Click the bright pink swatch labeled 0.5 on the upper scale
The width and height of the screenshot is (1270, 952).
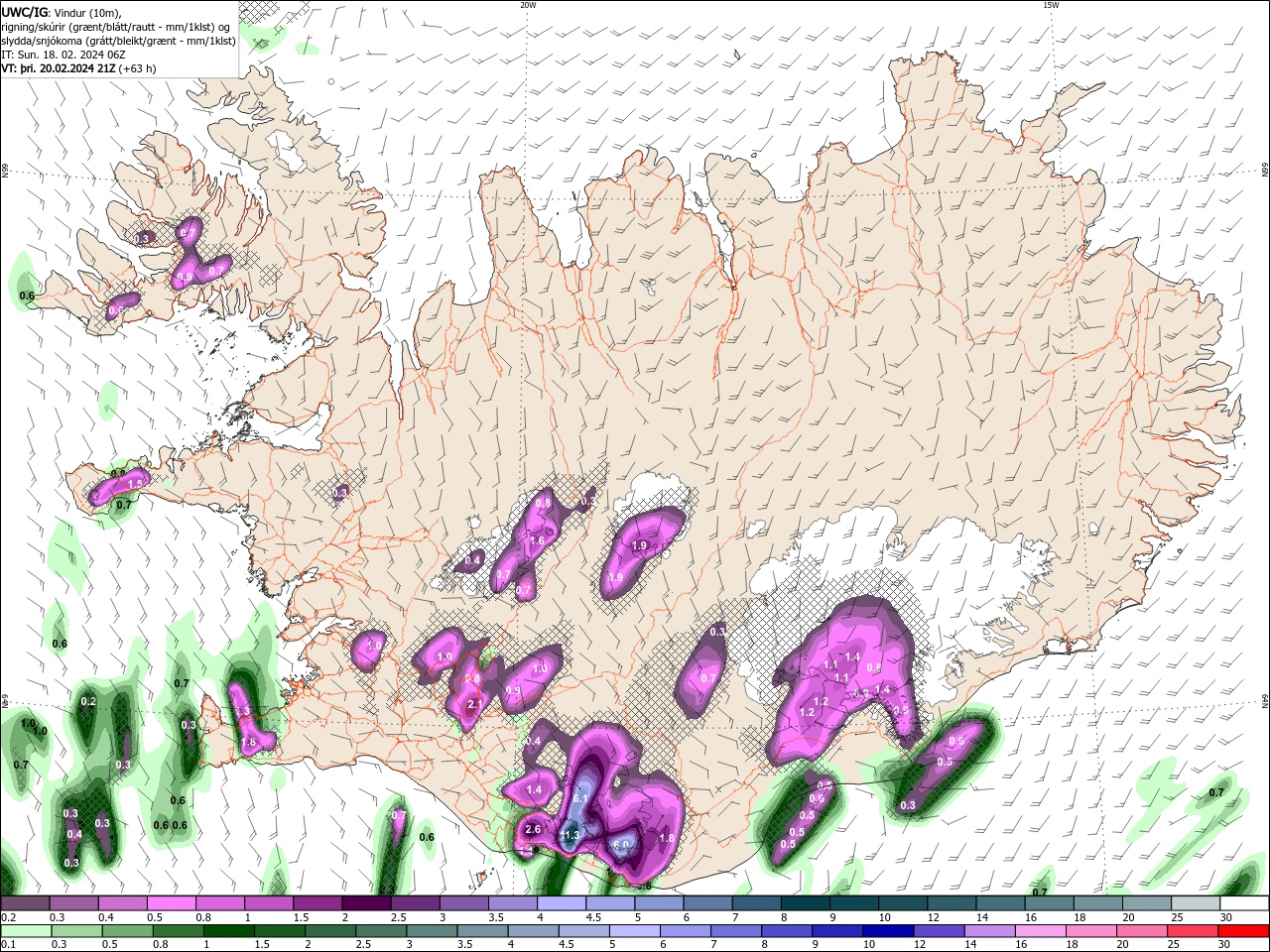[x=171, y=903]
